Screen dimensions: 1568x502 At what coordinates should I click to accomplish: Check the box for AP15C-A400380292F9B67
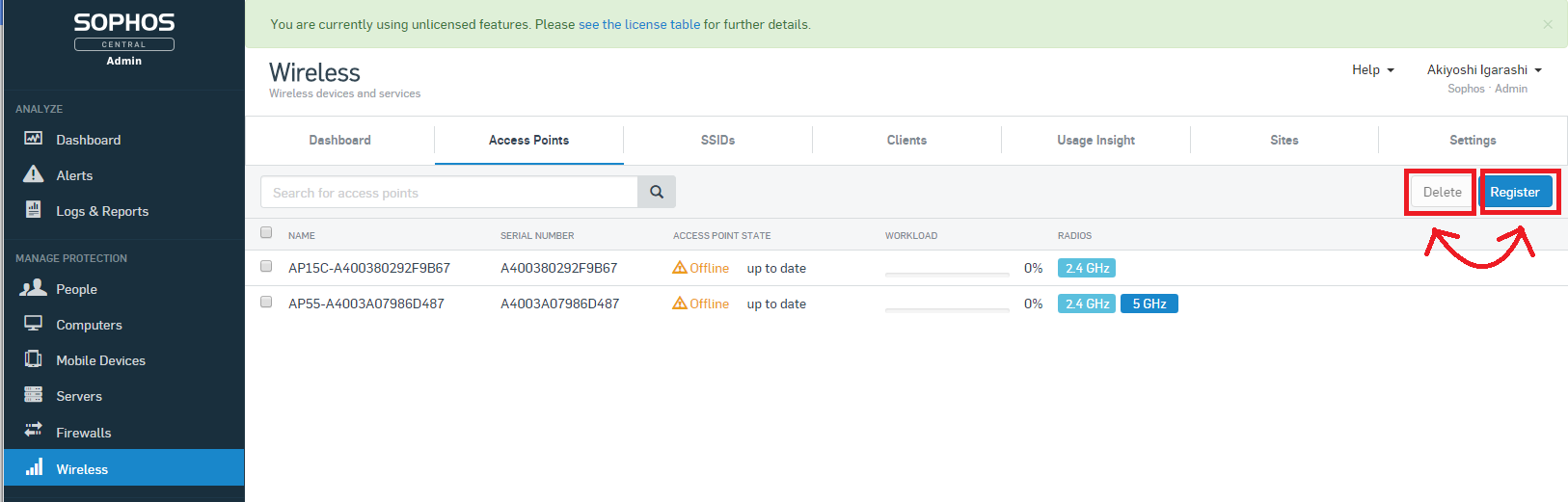[x=266, y=267]
